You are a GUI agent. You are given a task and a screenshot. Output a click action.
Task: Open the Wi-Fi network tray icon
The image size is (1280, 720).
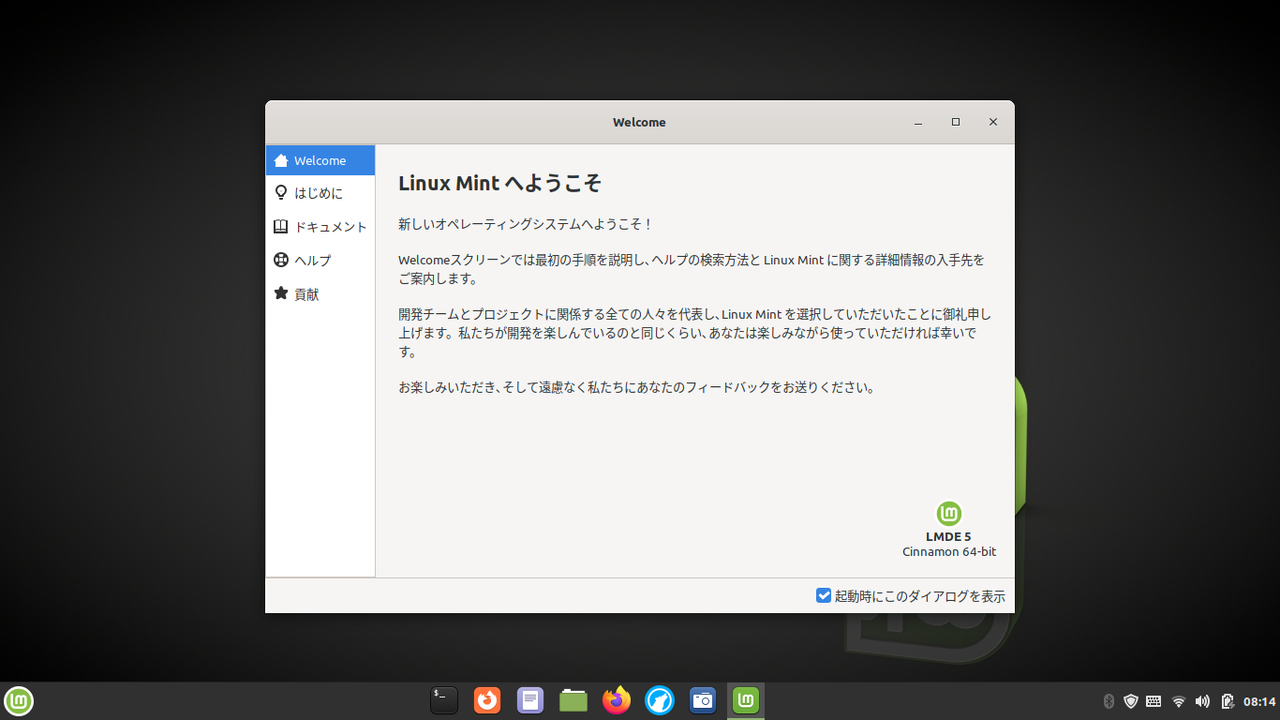point(1179,701)
